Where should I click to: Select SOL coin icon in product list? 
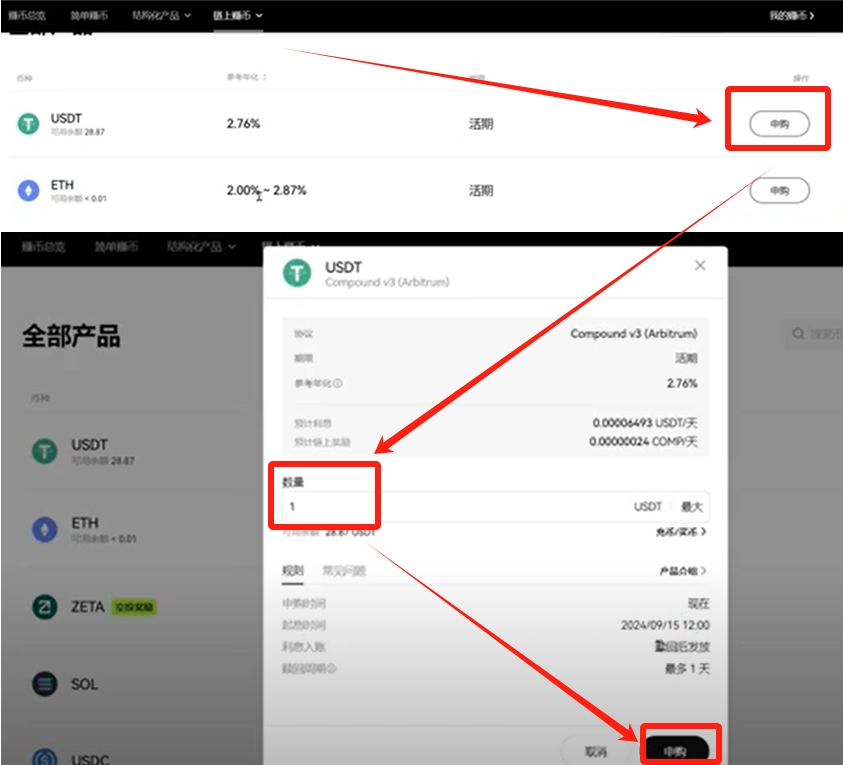(x=45, y=684)
